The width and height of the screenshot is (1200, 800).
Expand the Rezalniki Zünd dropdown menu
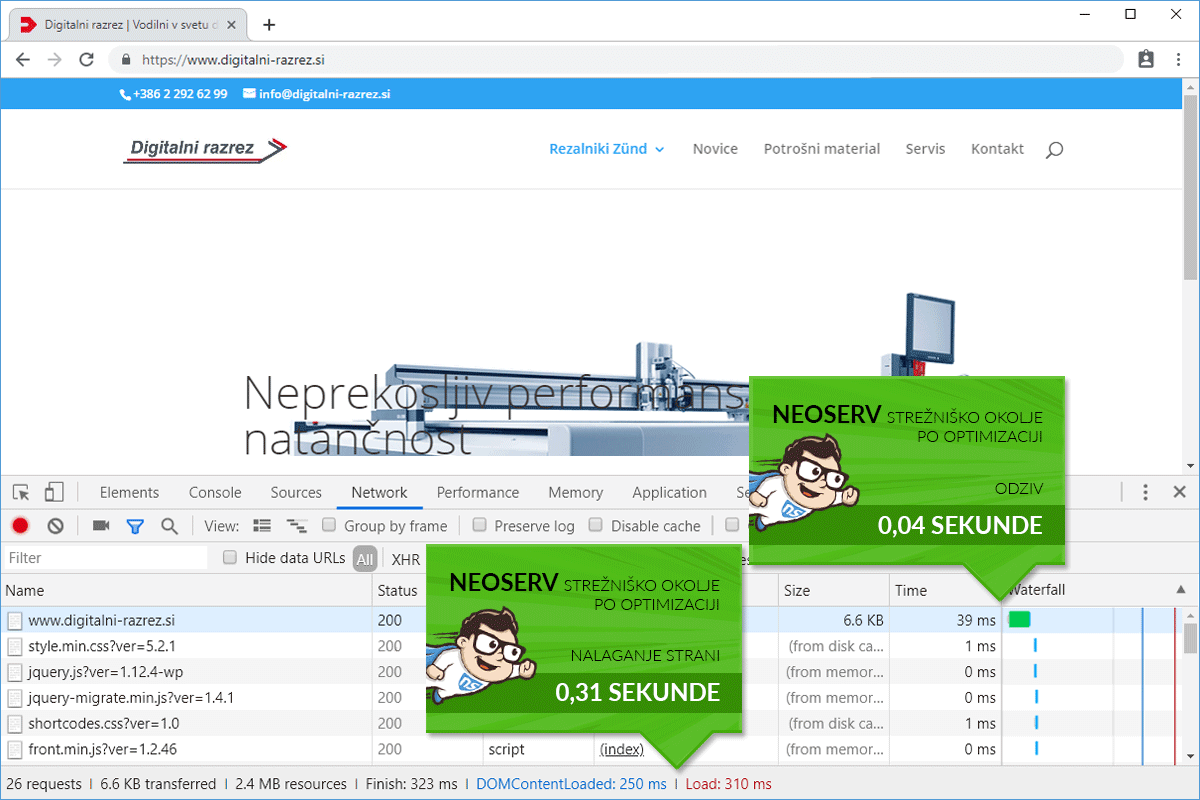coord(606,149)
